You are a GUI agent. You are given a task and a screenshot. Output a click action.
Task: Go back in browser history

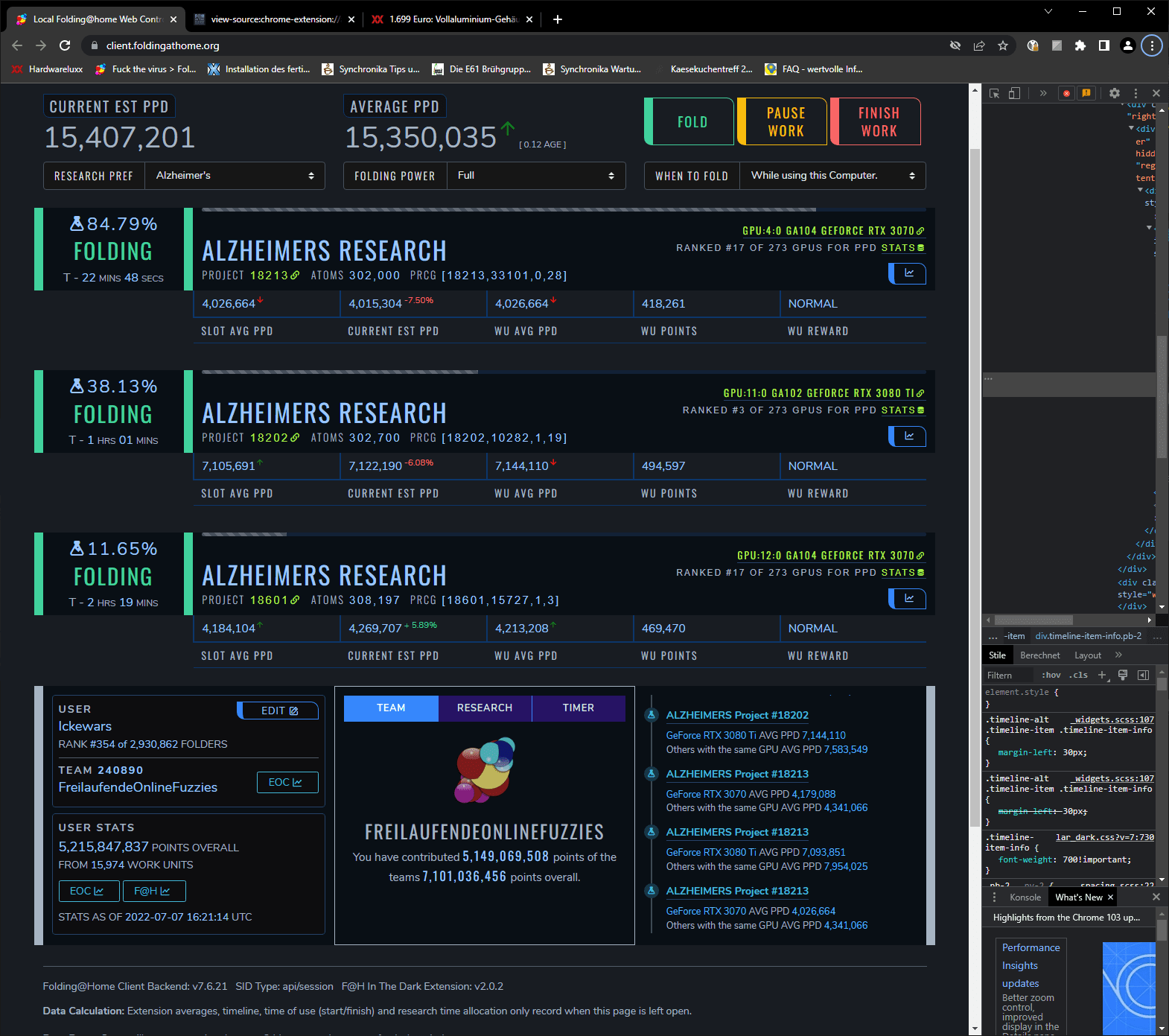pos(17,45)
